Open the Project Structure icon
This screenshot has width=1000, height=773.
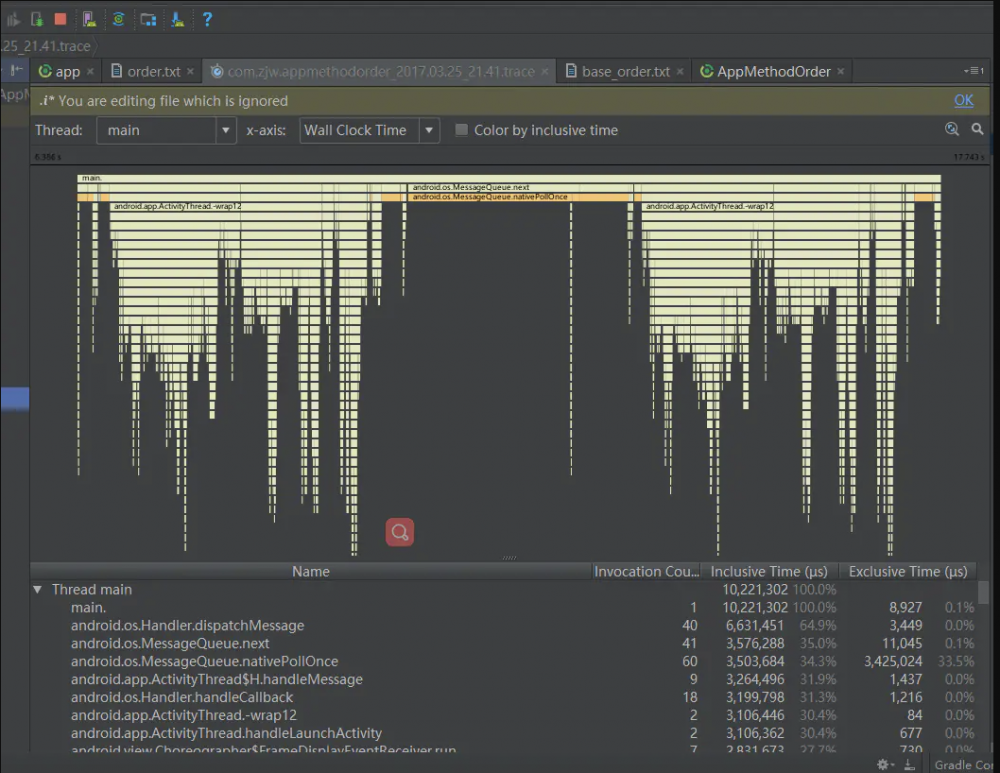(x=148, y=19)
